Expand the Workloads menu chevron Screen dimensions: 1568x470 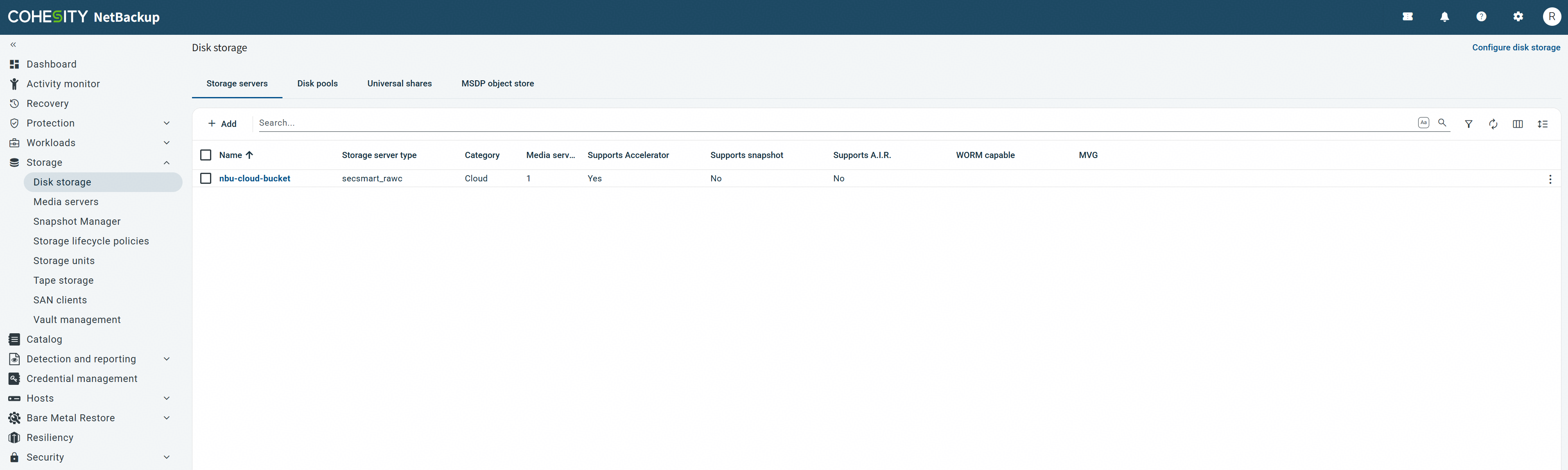[167, 142]
